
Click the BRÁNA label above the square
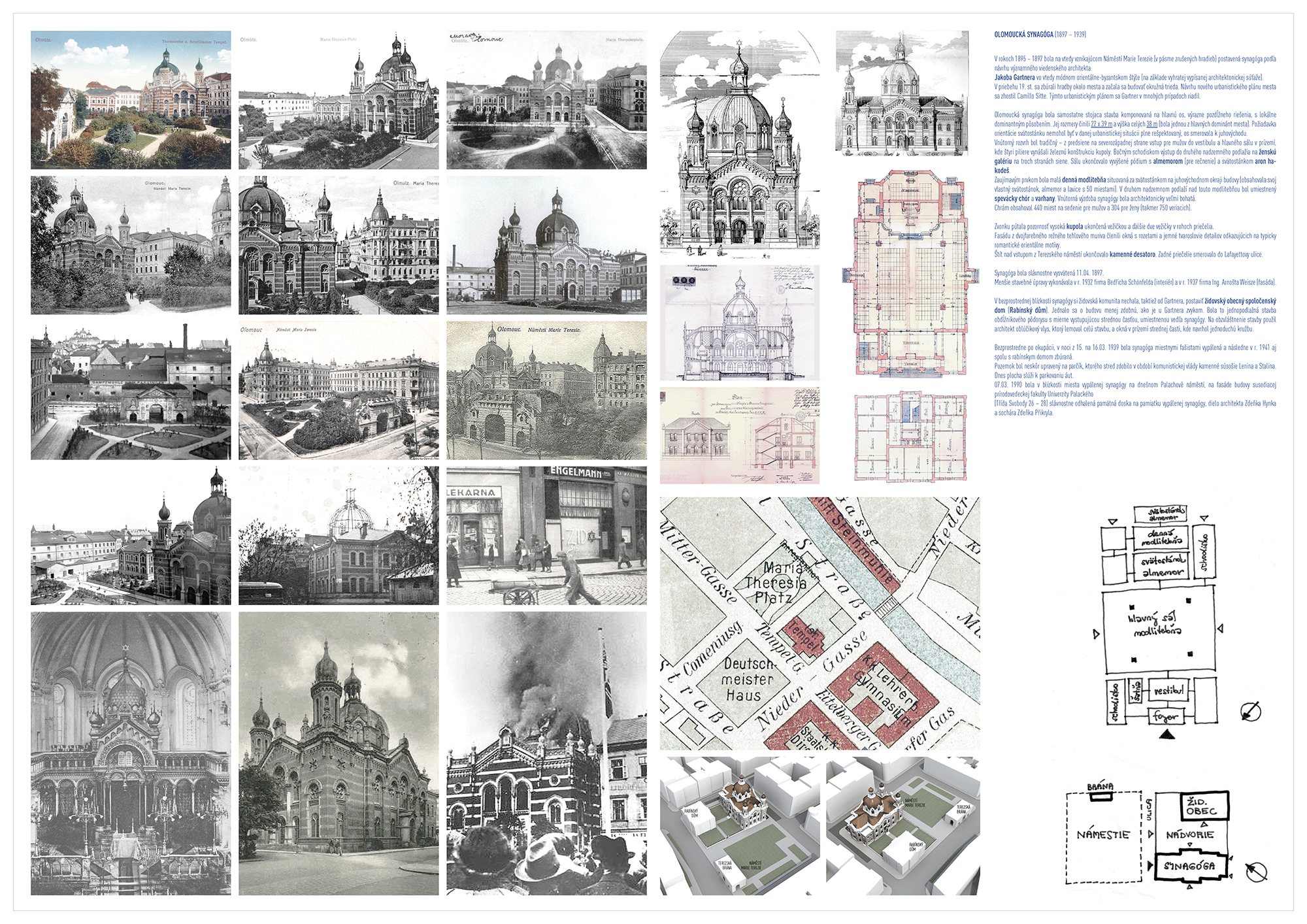1100,787
